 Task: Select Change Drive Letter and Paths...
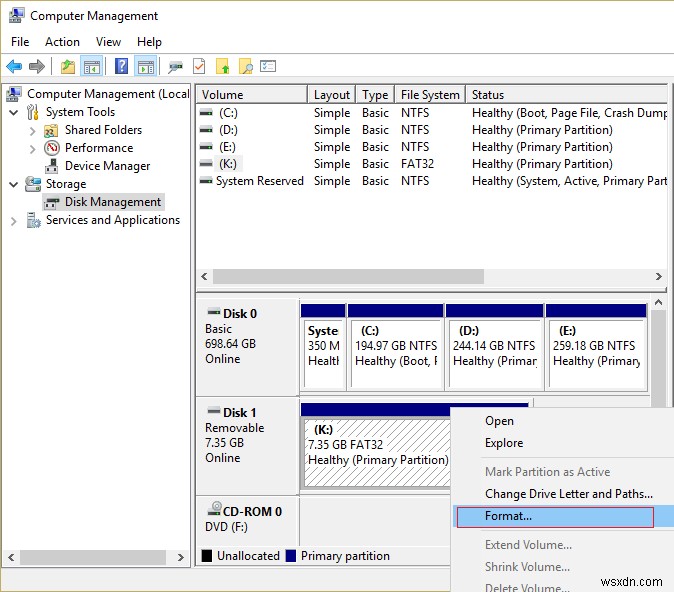(x=568, y=494)
